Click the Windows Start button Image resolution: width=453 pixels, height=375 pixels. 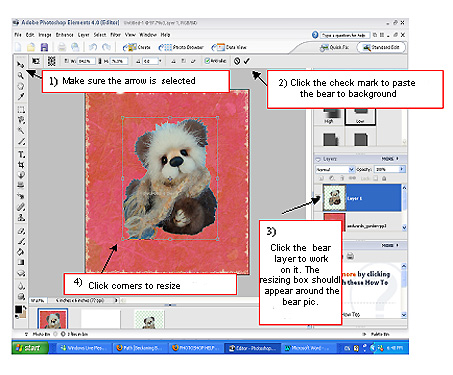[x=30, y=348]
